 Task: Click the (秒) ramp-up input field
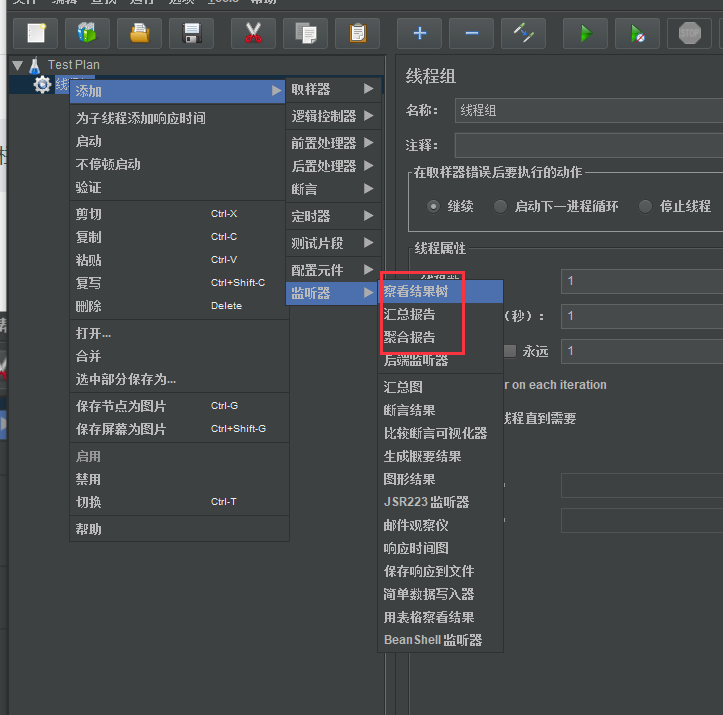tap(642, 316)
